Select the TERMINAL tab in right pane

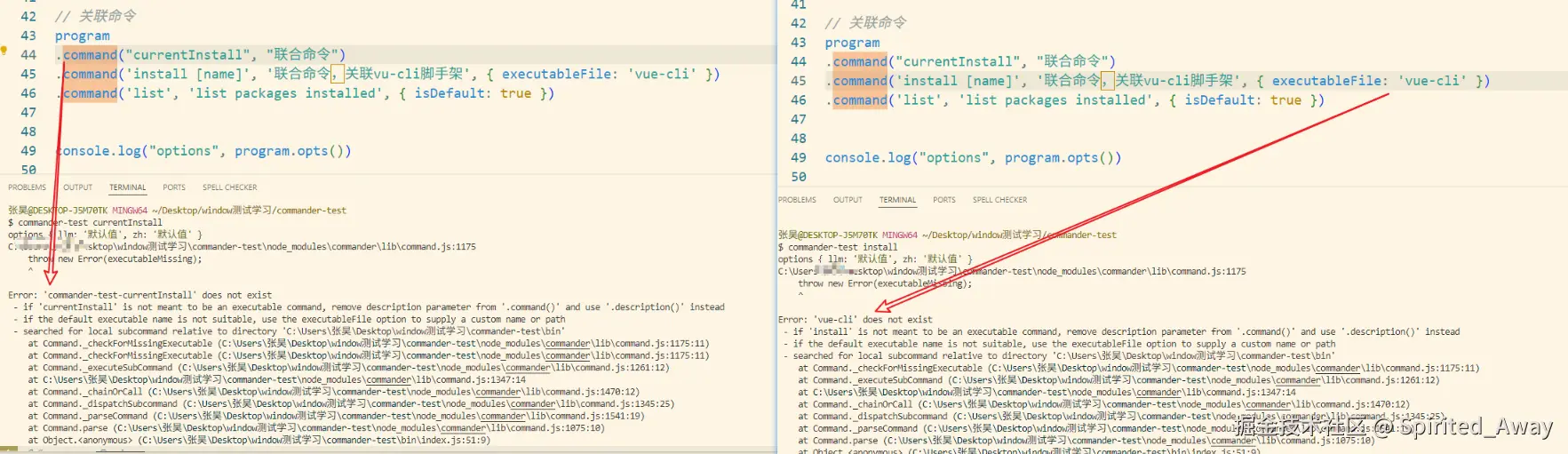(898, 200)
